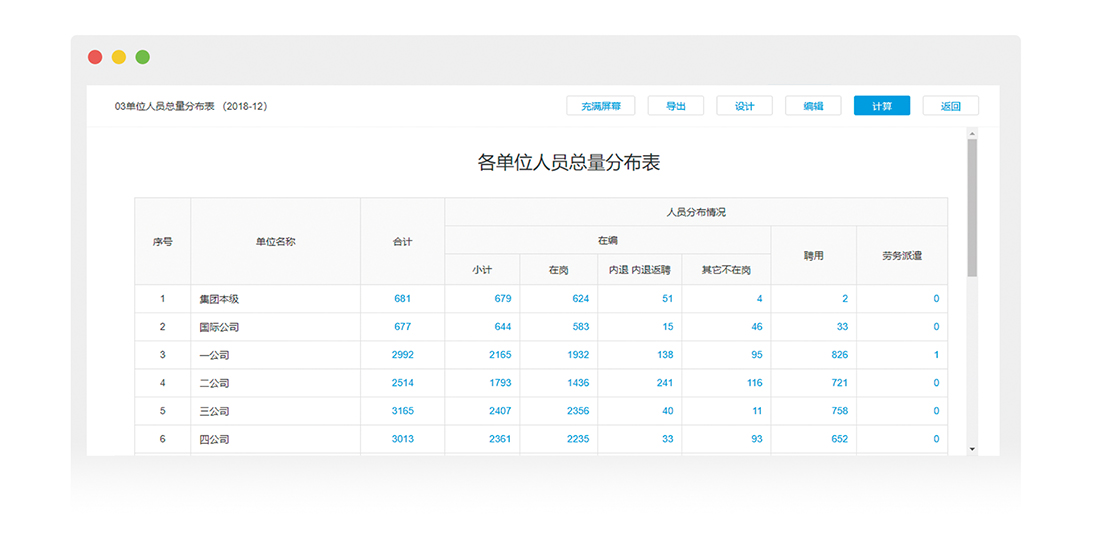Image resolution: width=1100 pixels, height=542 pixels.
Task: Go back using 返回 button
Action: tap(951, 106)
